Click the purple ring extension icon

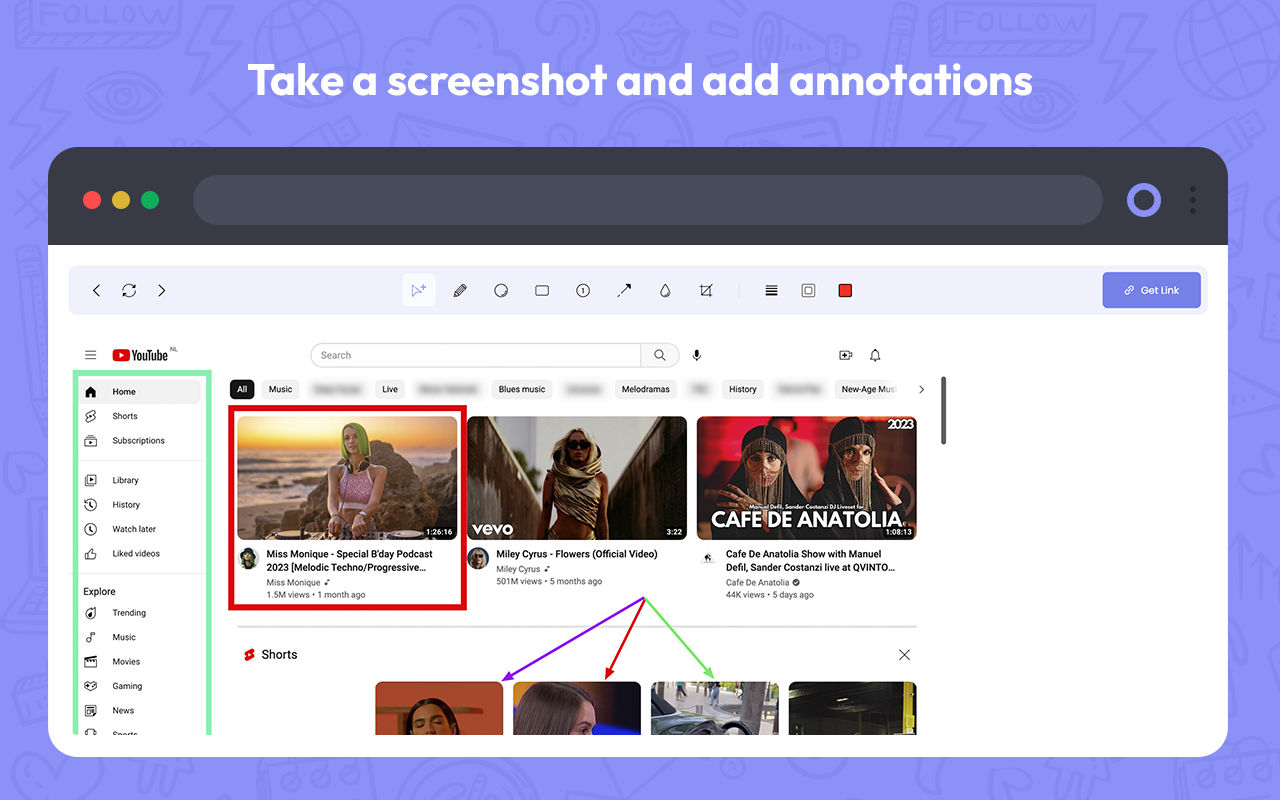point(1144,200)
